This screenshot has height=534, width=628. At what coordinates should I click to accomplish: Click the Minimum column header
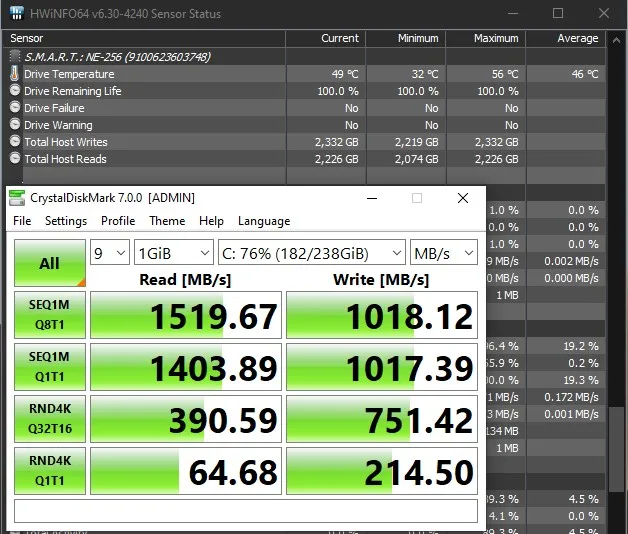(405, 38)
